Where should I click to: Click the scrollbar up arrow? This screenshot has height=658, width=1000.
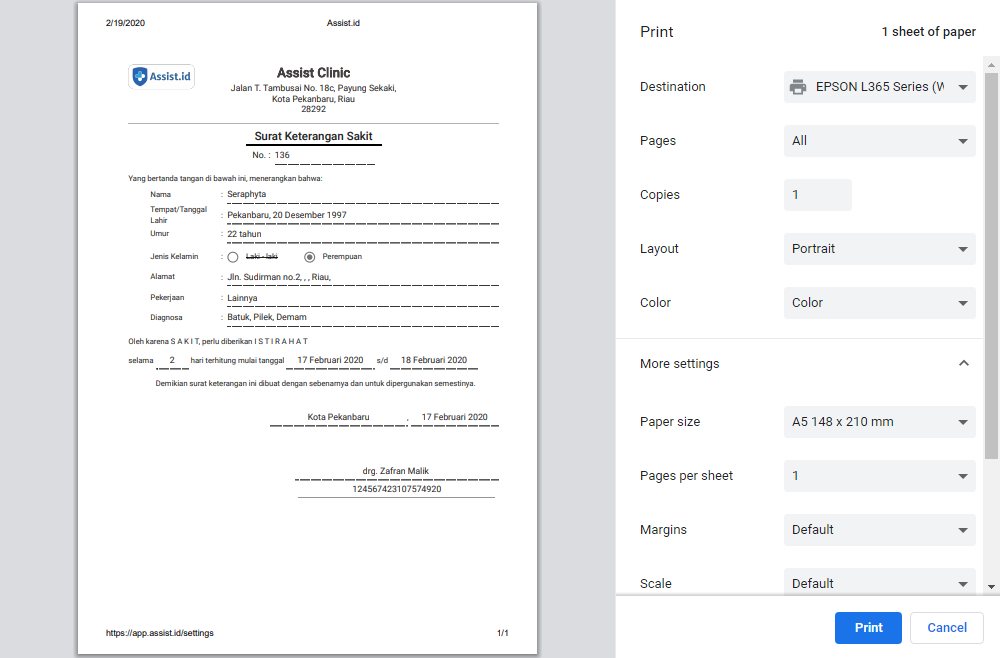click(990, 65)
